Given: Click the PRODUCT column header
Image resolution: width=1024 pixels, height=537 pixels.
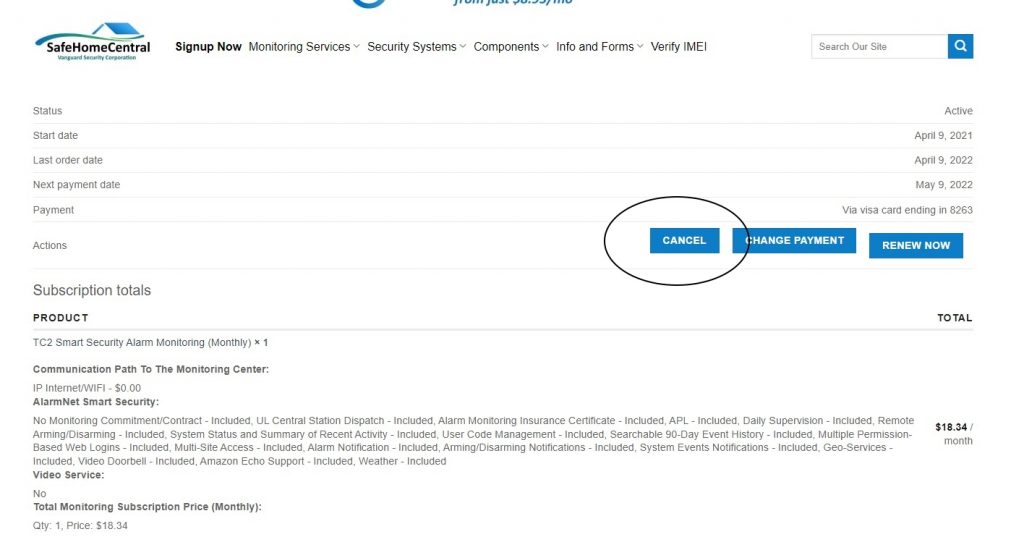Looking at the screenshot, I should point(61,317).
